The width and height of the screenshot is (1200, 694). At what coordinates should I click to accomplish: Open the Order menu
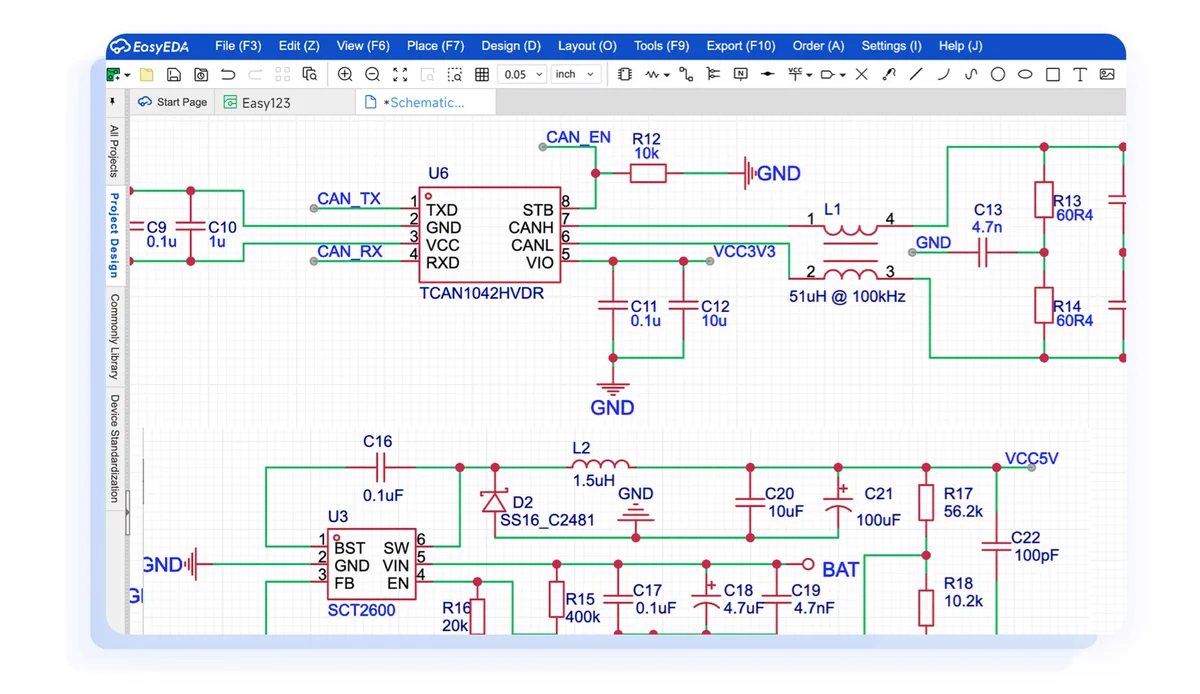(x=818, y=46)
